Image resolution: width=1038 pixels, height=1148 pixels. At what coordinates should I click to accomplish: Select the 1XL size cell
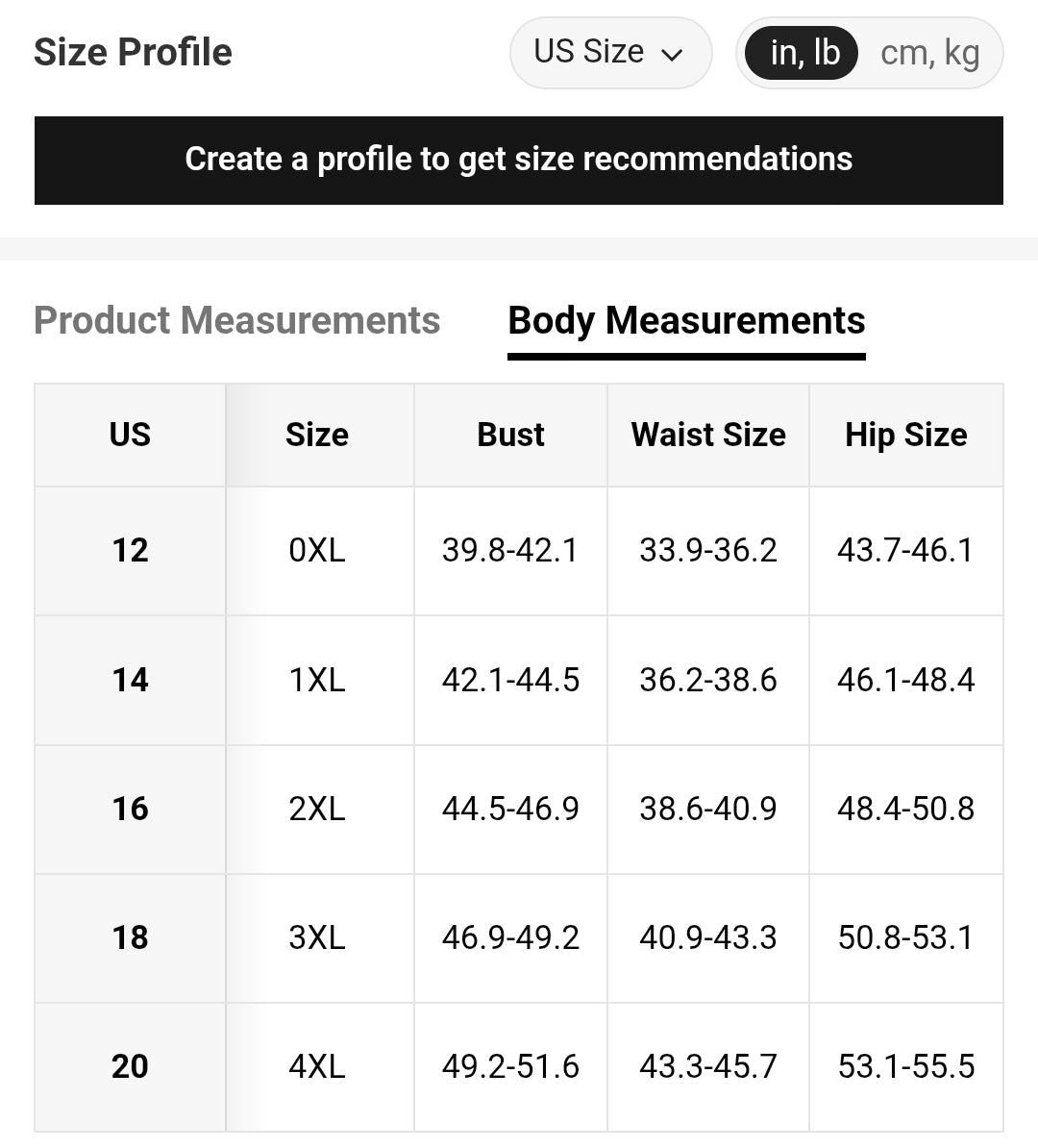point(317,680)
